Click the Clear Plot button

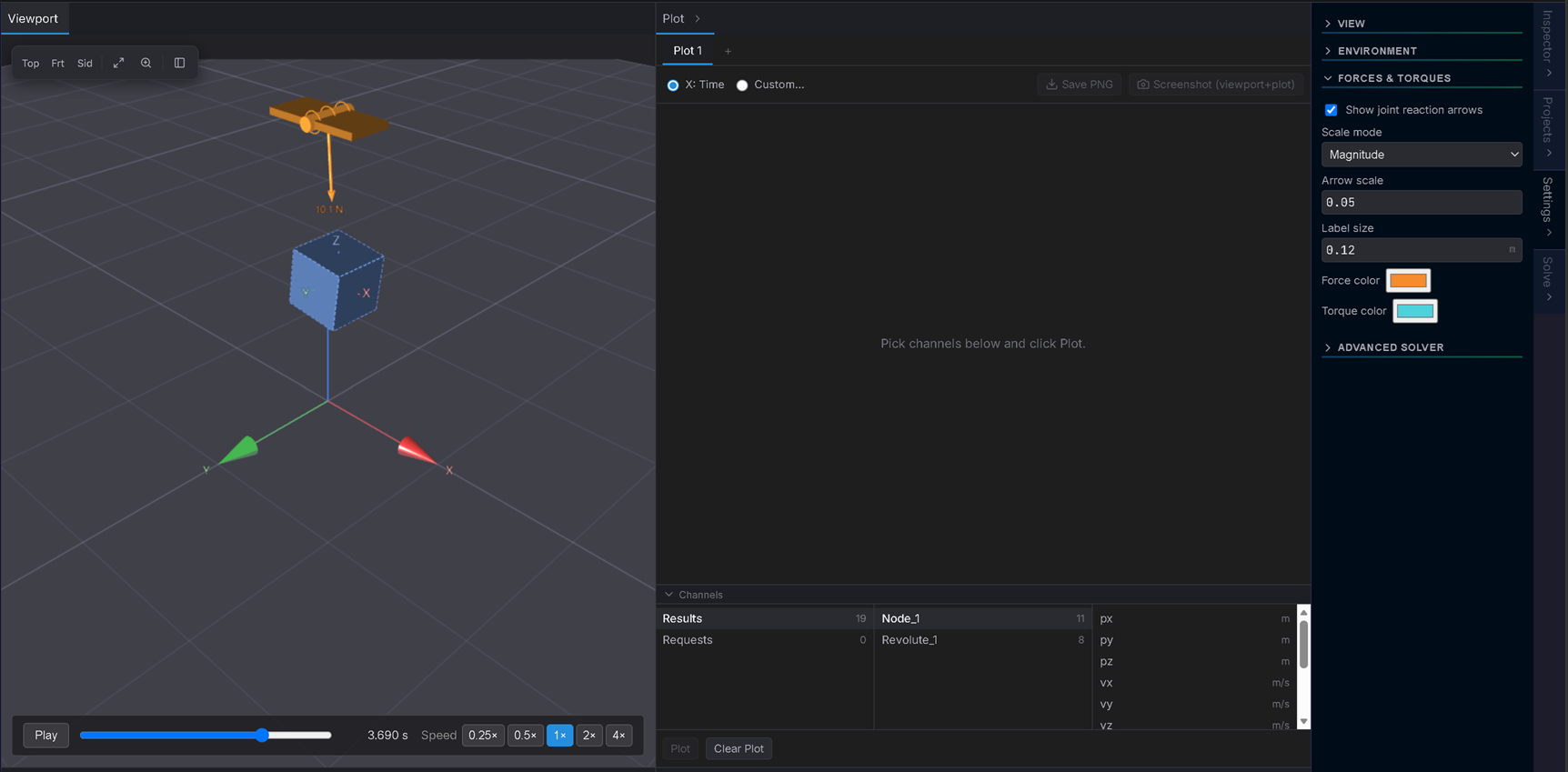tap(739, 748)
